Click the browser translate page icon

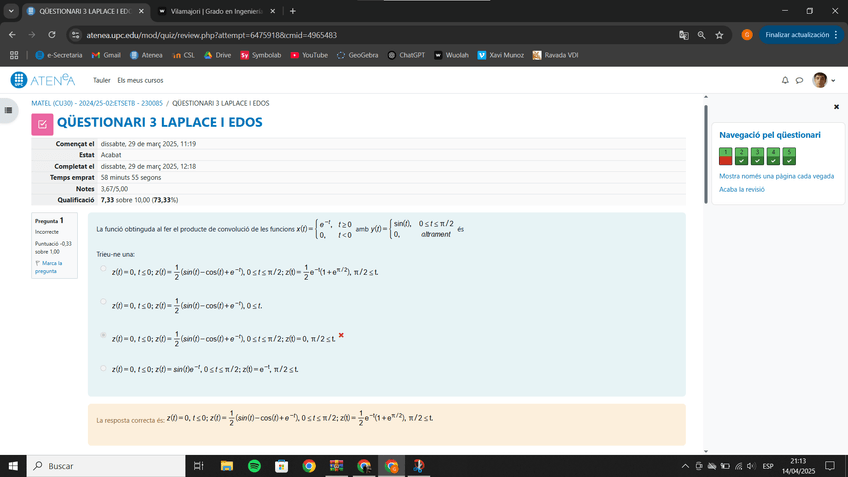tap(683, 35)
